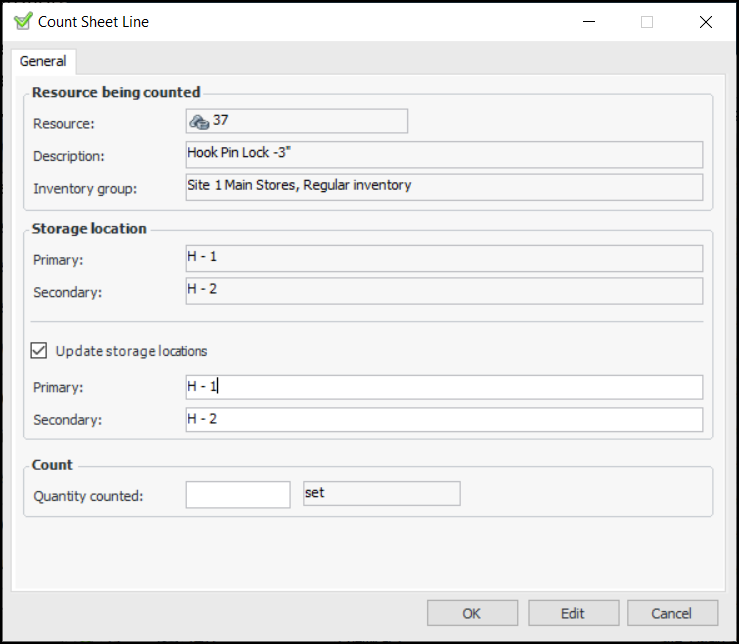Click the Inventory group field
739x644 pixels.
click(444, 187)
